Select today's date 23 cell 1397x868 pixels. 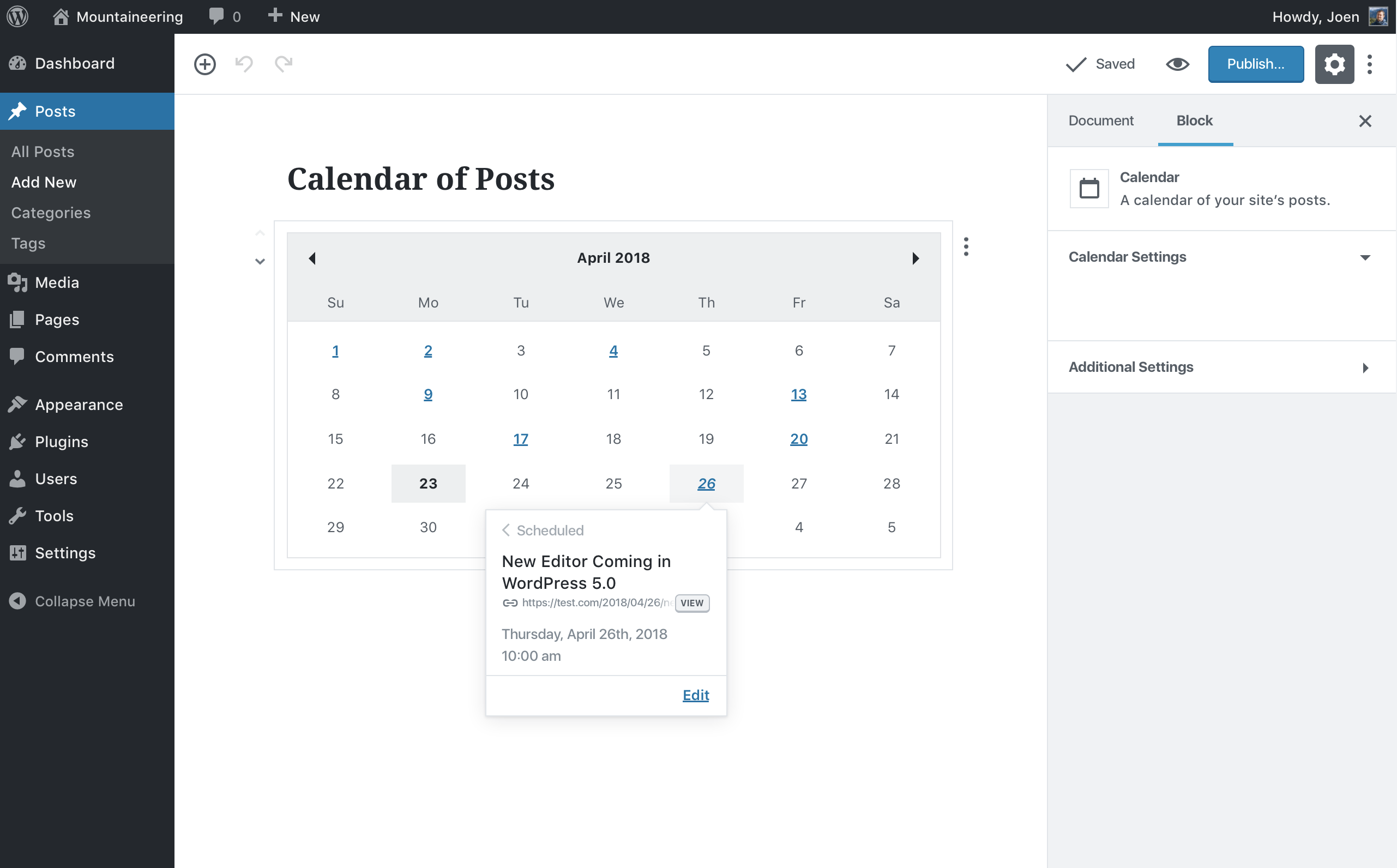click(x=428, y=484)
